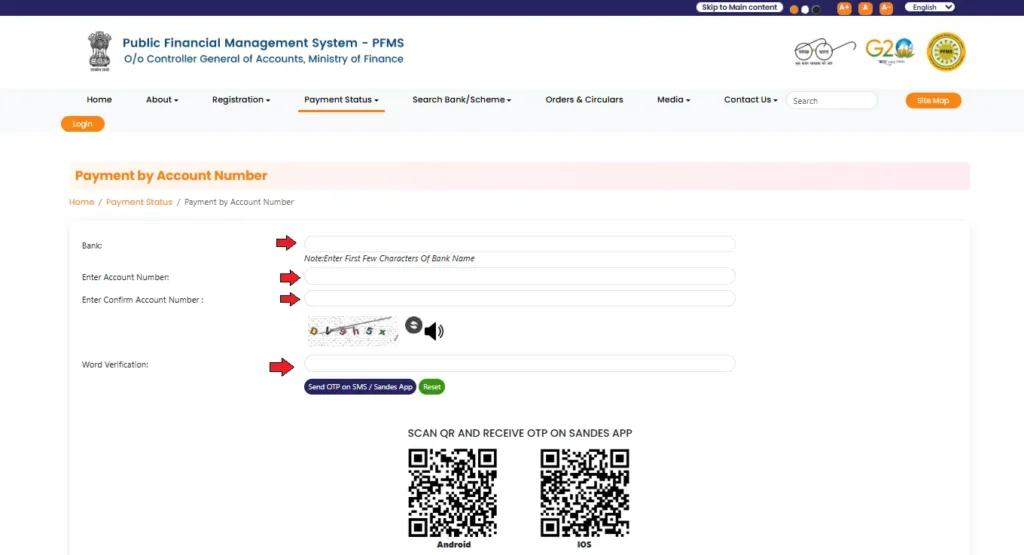Focus the site Search box
This screenshot has width=1024, height=555.
pos(831,101)
